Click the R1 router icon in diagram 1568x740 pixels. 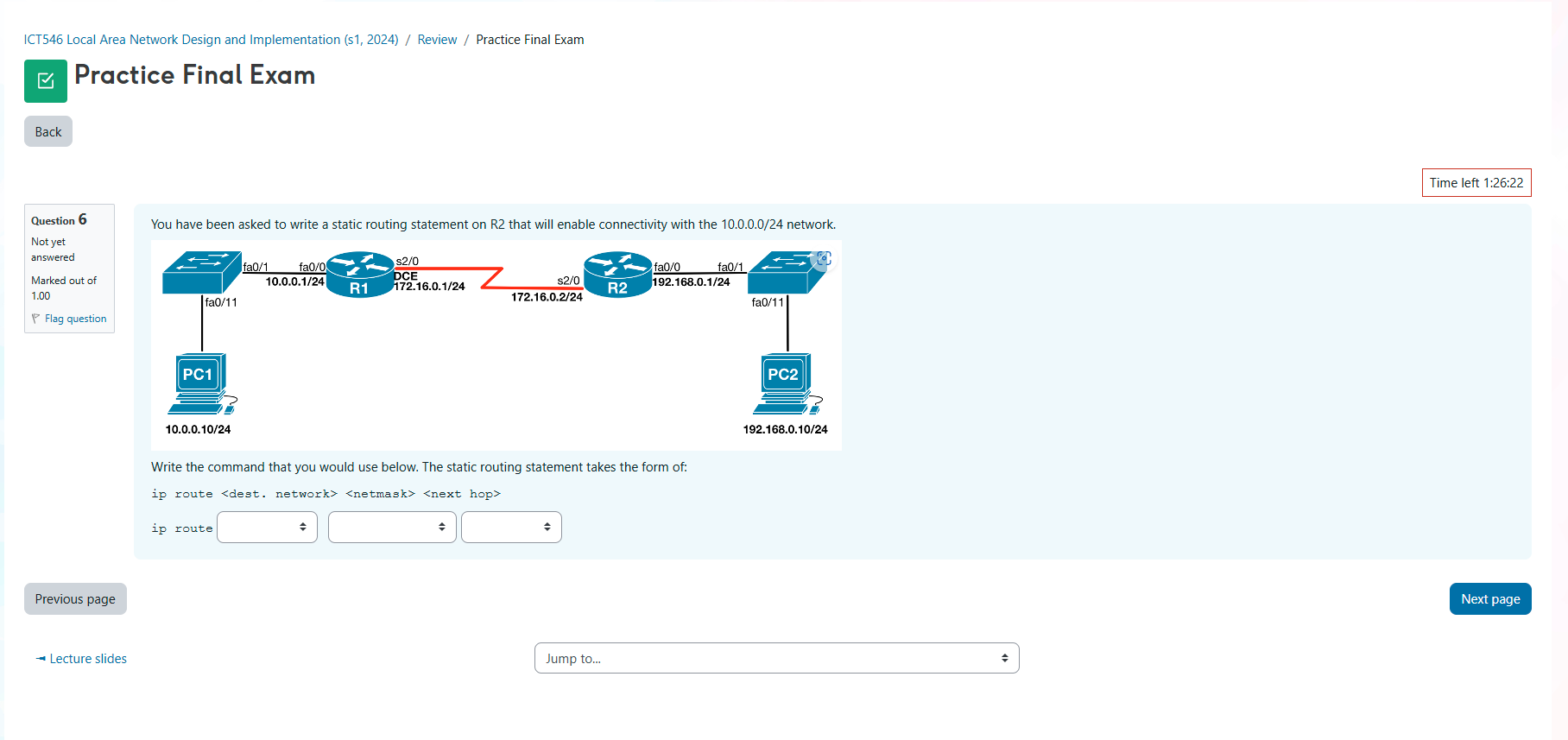coord(360,275)
